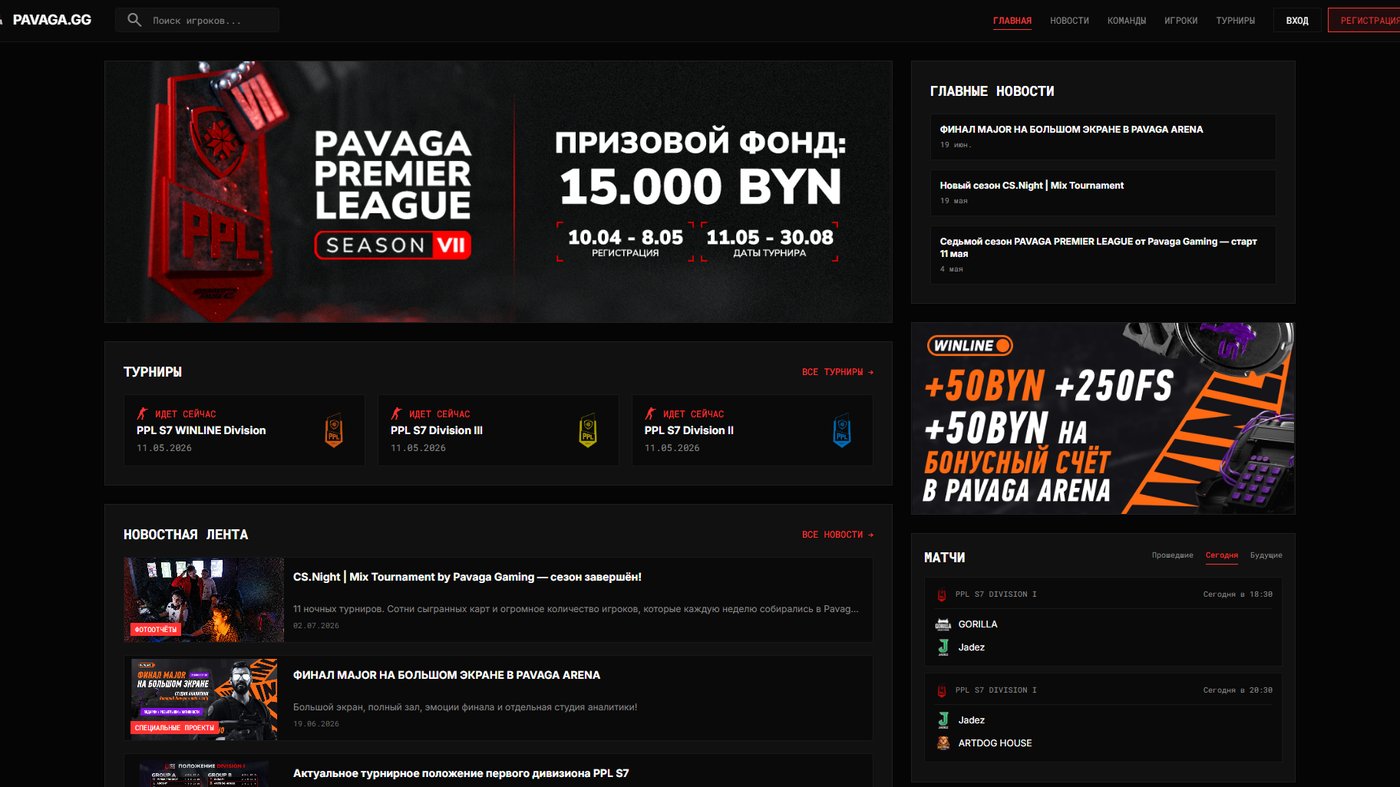The image size is (1400, 787).
Task: Focus the Поиск игроков search field
Action: click(197, 20)
